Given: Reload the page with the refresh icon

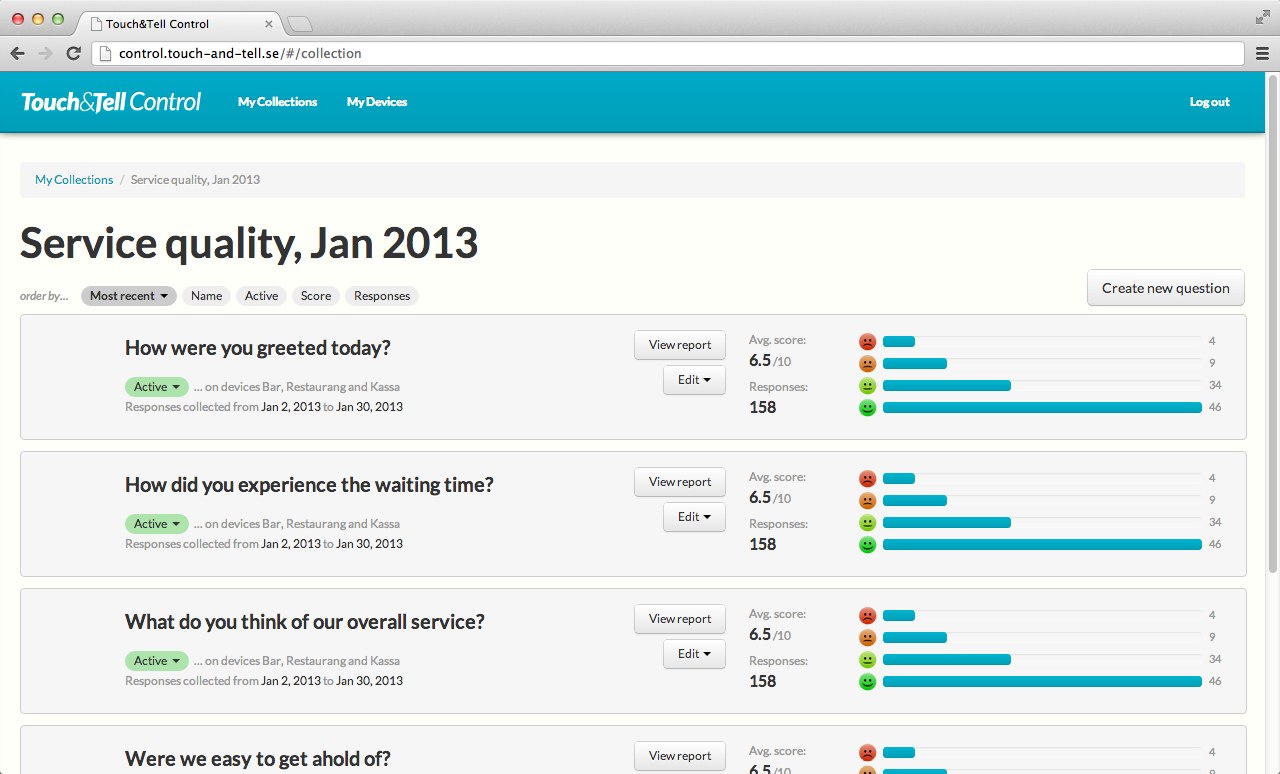Looking at the screenshot, I should [x=73, y=54].
